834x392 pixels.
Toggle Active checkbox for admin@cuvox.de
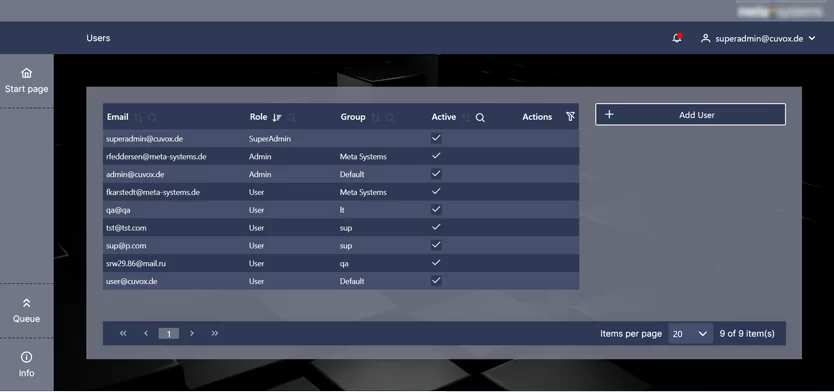tap(436, 174)
